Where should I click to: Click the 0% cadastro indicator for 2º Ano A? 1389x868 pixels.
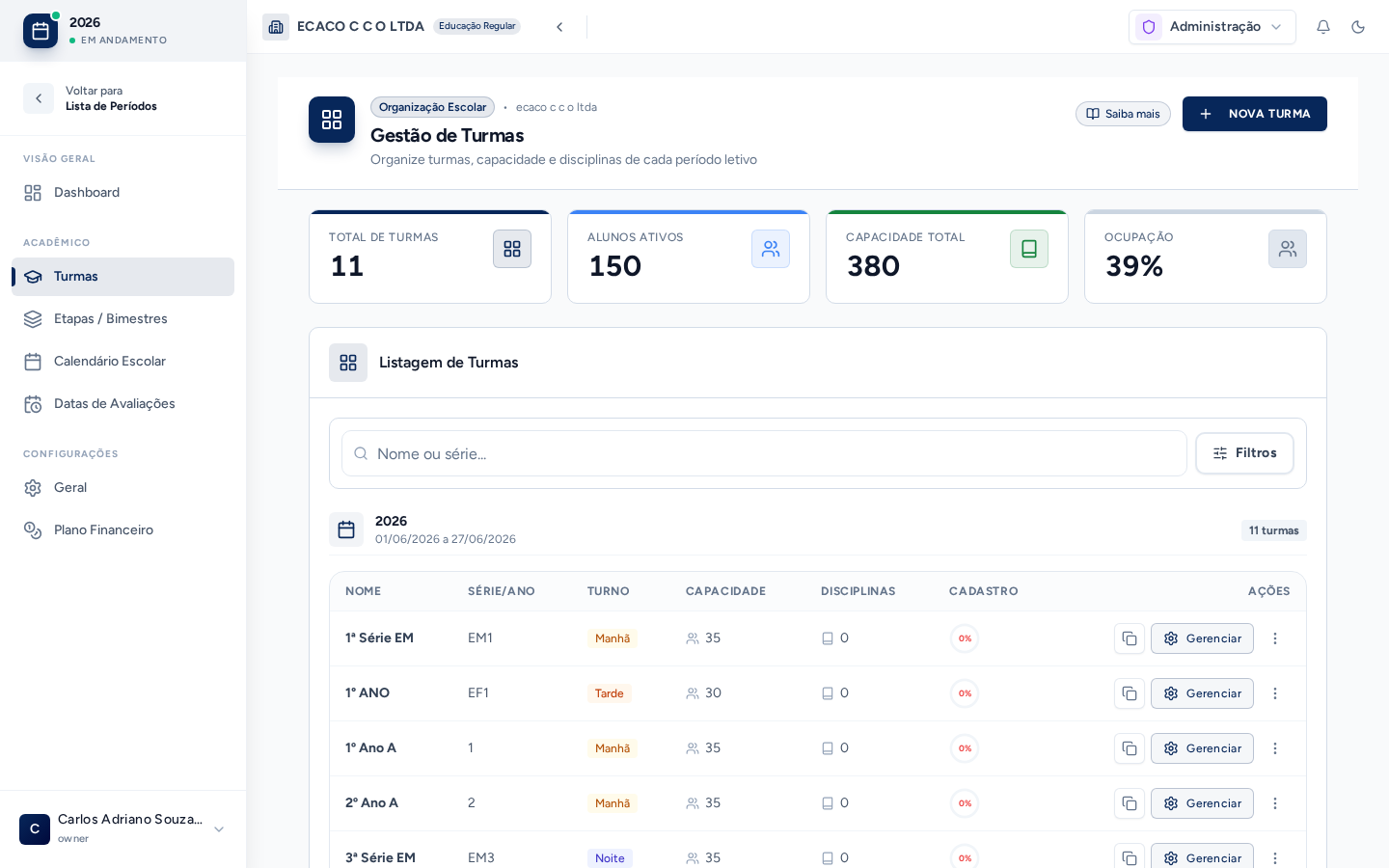click(x=965, y=803)
